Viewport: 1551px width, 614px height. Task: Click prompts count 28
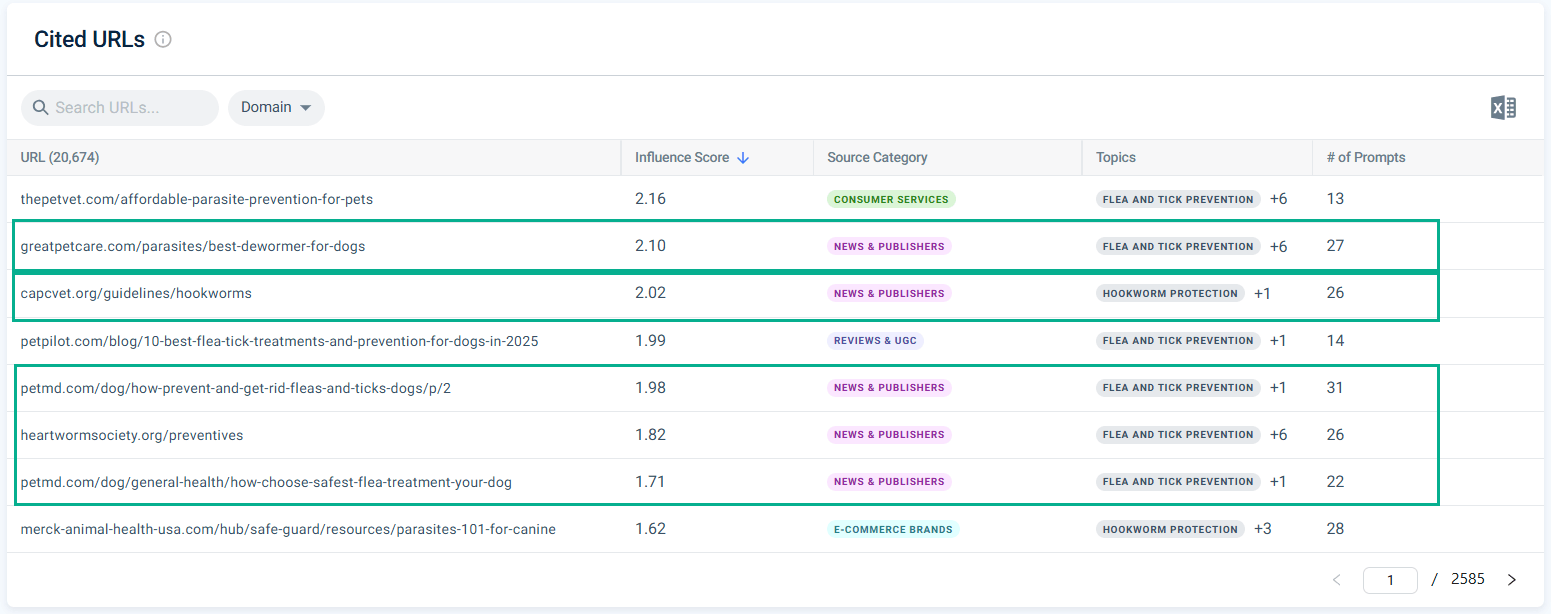[x=1335, y=529]
